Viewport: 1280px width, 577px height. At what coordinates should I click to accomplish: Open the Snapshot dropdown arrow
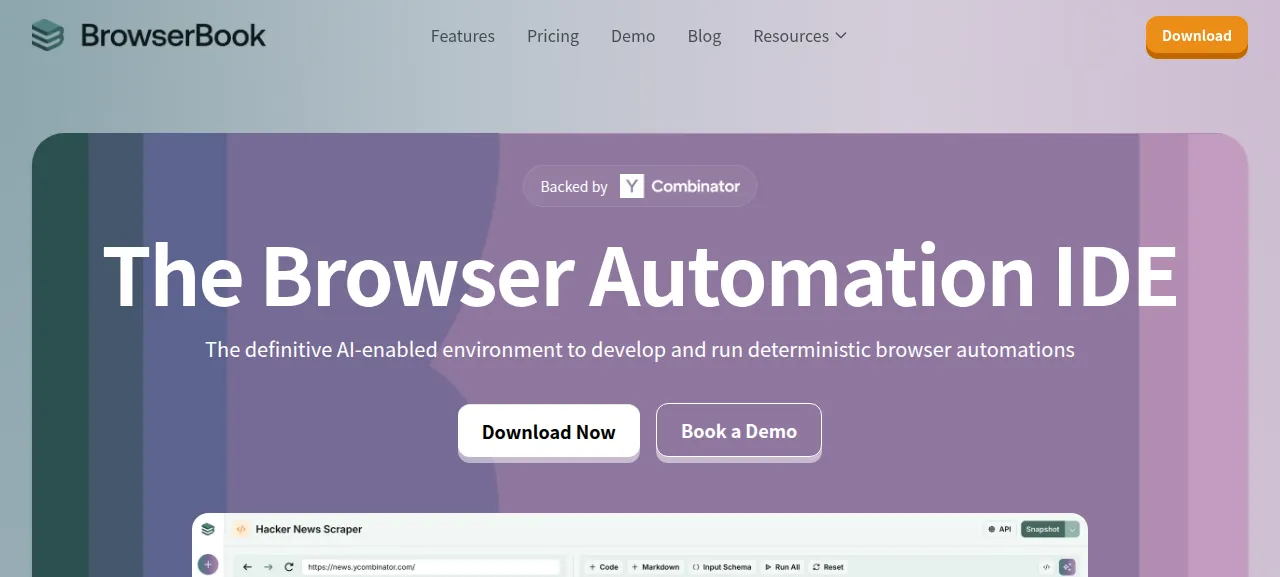coord(1073,529)
